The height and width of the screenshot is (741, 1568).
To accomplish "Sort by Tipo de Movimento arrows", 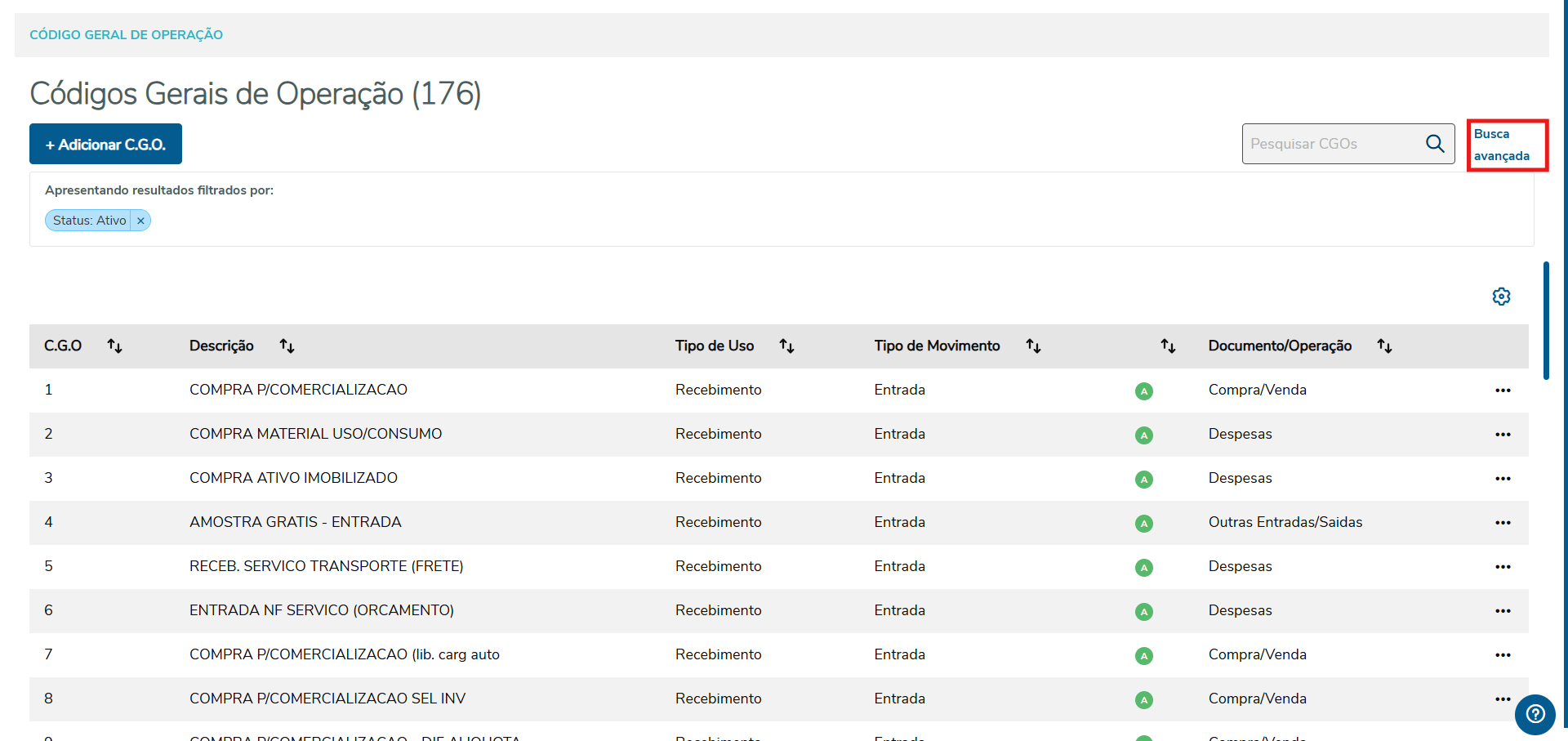I will [x=1033, y=346].
